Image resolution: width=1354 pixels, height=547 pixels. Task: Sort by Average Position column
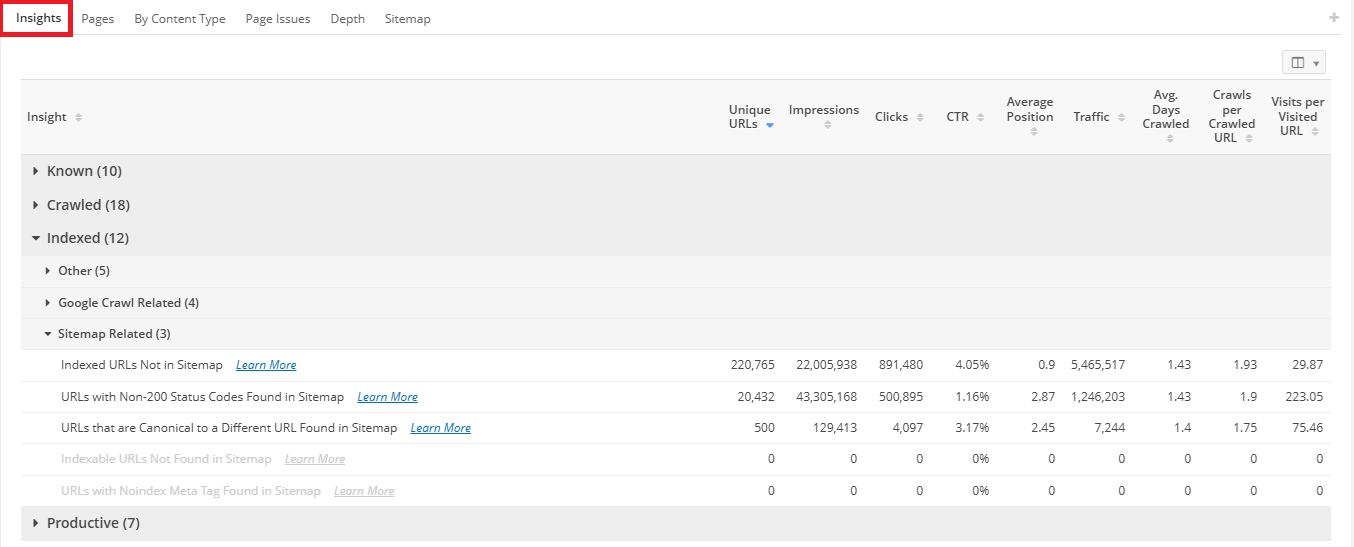[x=1034, y=131]
